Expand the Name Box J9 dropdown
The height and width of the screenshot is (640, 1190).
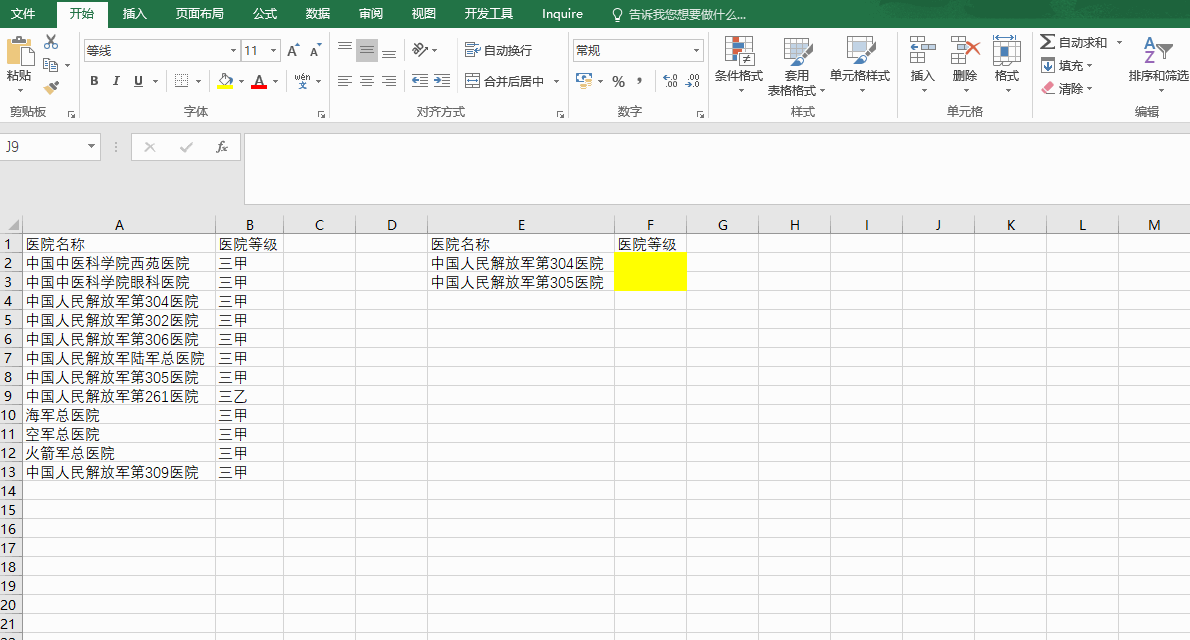coord(91,146)
